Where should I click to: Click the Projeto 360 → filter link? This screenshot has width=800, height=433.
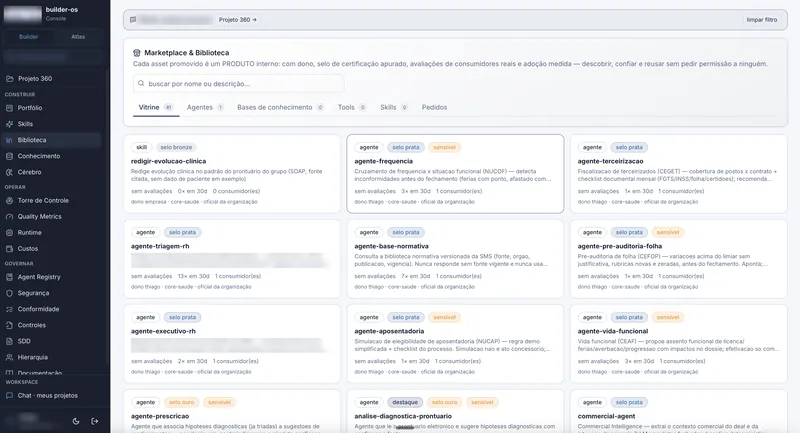238,20
